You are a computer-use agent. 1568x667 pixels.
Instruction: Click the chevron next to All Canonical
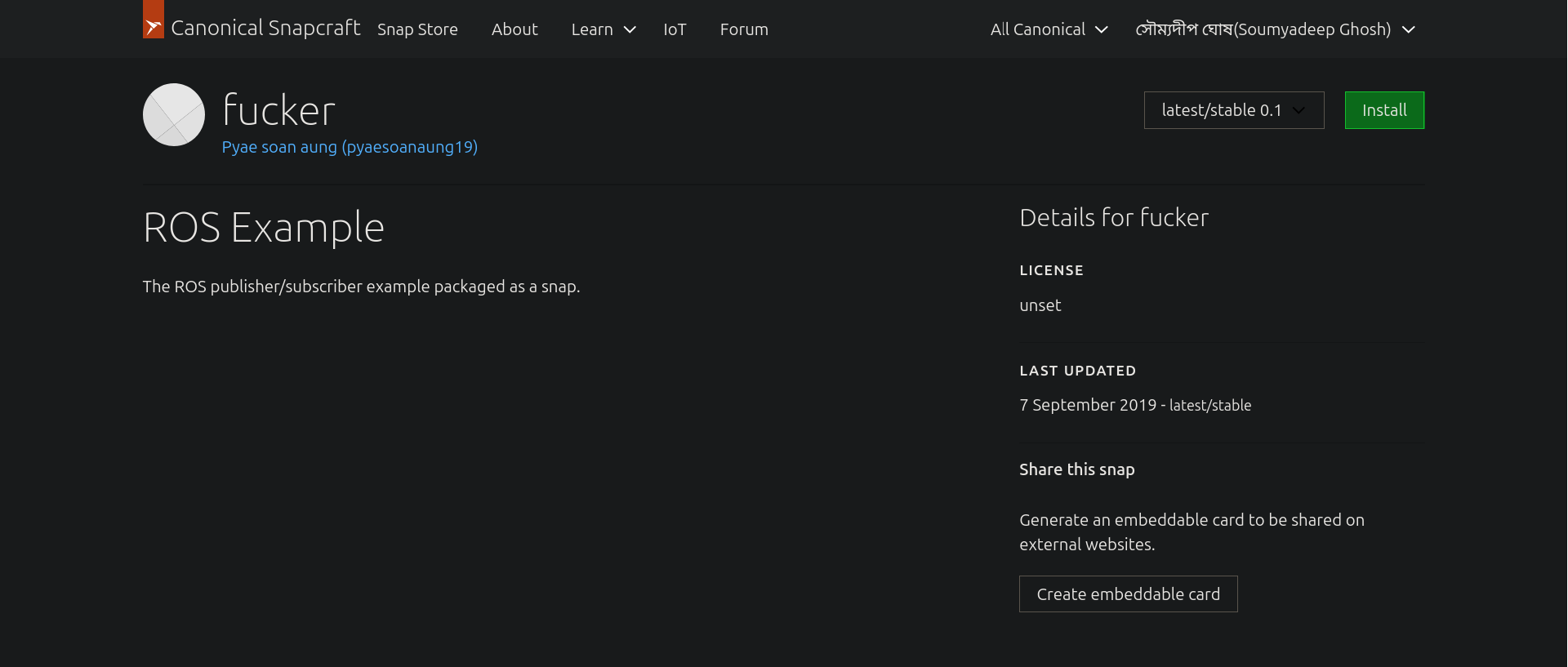click(x=1102, y=30)
